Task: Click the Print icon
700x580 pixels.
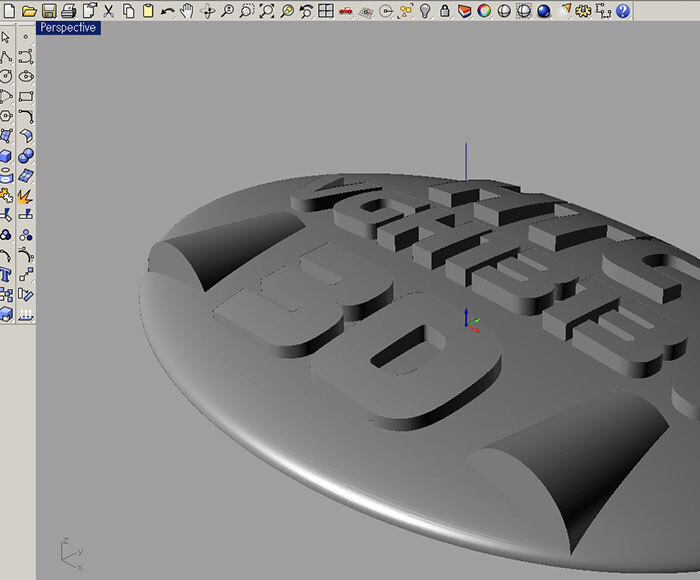Action: pyautogui.click(x=68, y=11)
